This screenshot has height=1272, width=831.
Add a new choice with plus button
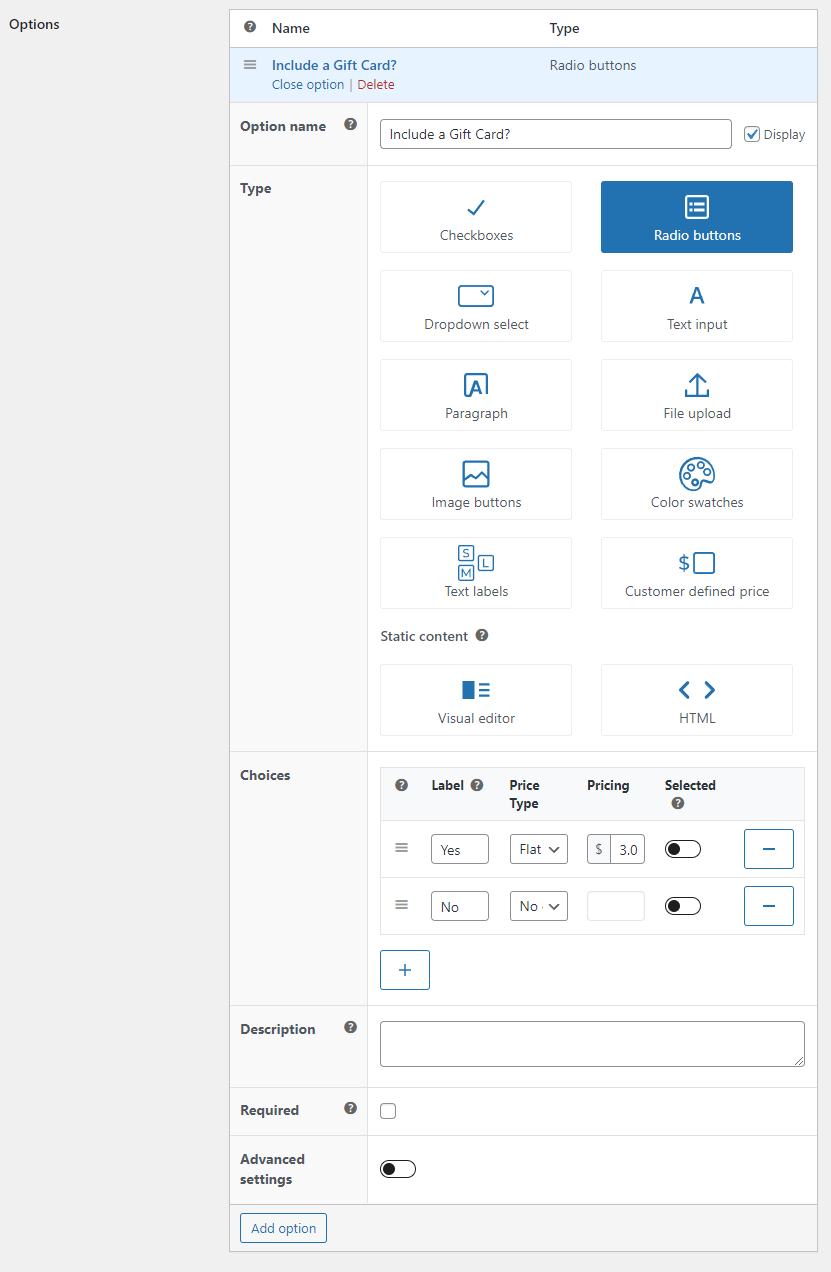pyautogui.click(x=405, y=970)
